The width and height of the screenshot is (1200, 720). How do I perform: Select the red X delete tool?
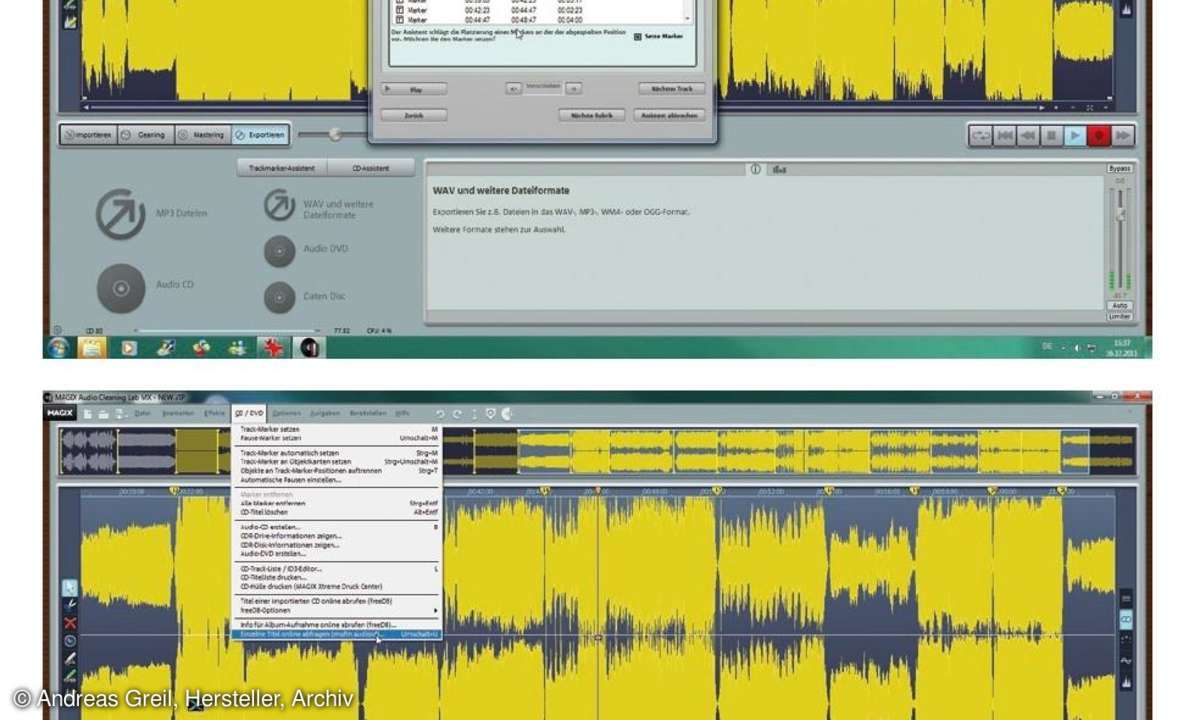[70, 623]
